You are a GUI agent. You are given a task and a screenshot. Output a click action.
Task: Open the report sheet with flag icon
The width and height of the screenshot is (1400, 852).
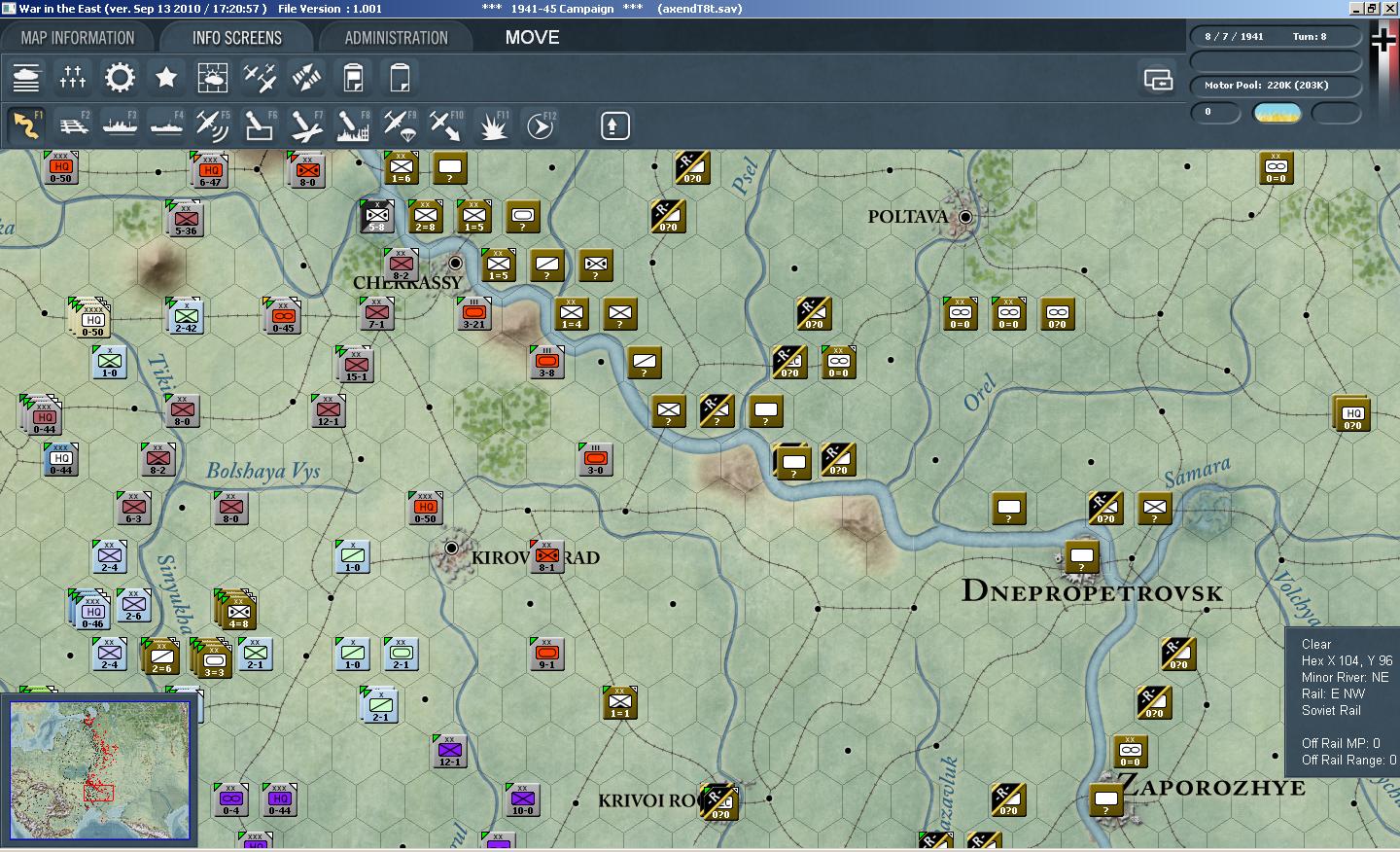pyautogui.click(x=353, y=77)
